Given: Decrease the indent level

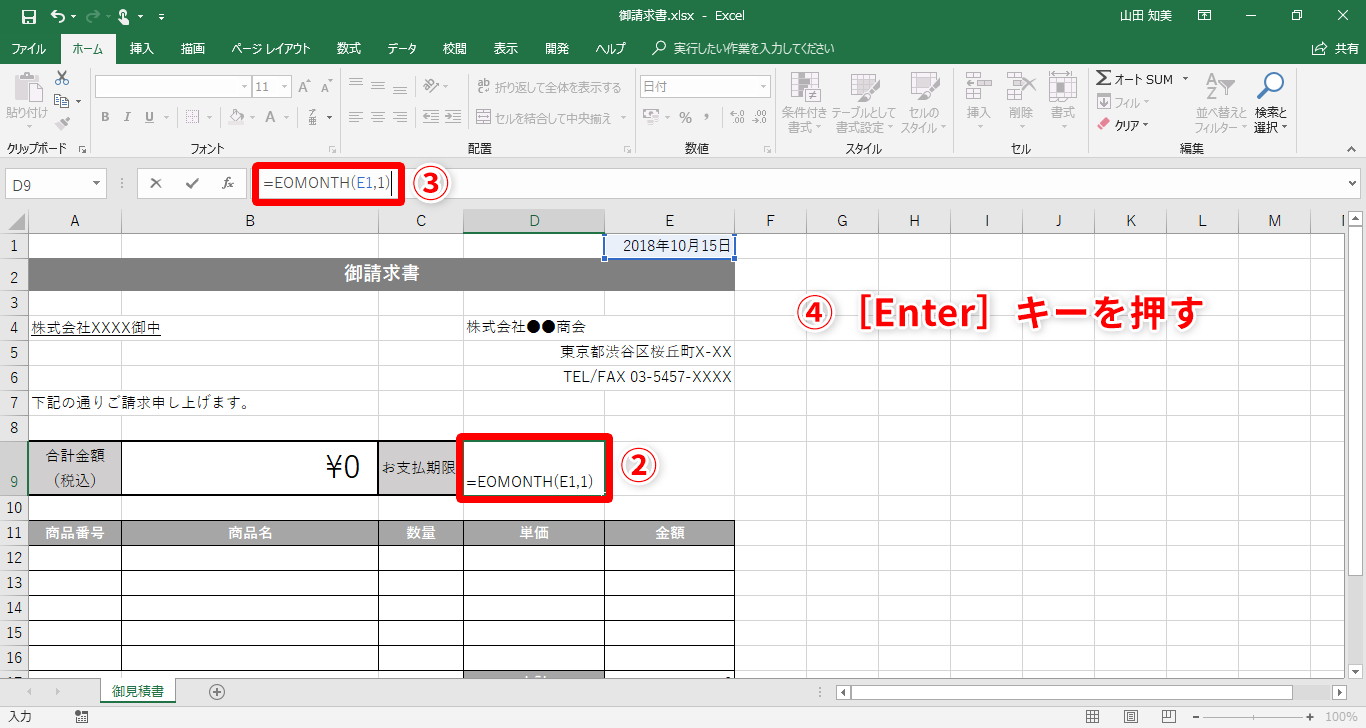Looking at the screenshot, I should pyautogui.click(x=432, y=117).
